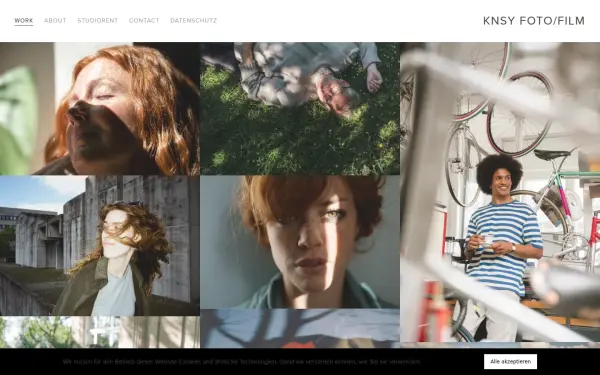Open the DATENSCHUTZ privacy page
This screenshot has height=375, width=600.
pos(194,21)
